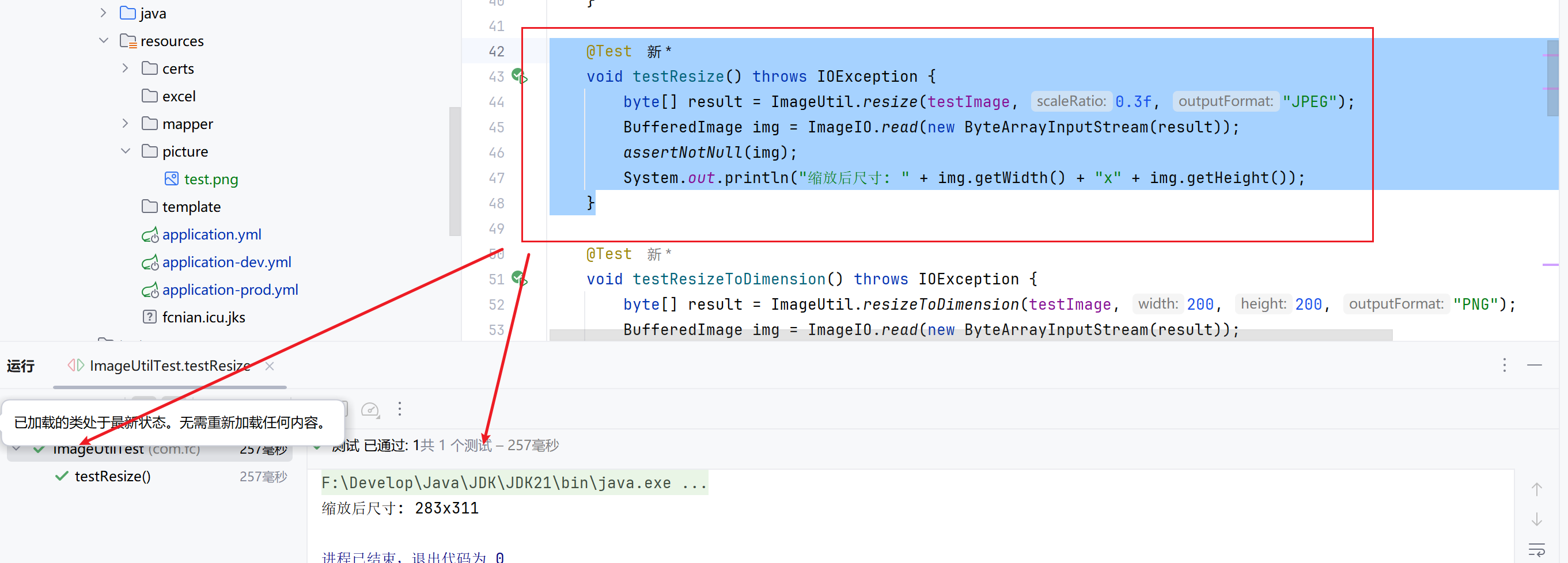
Task: Jump to next stack trace with the down arrow
Action: coord(1536,519)
